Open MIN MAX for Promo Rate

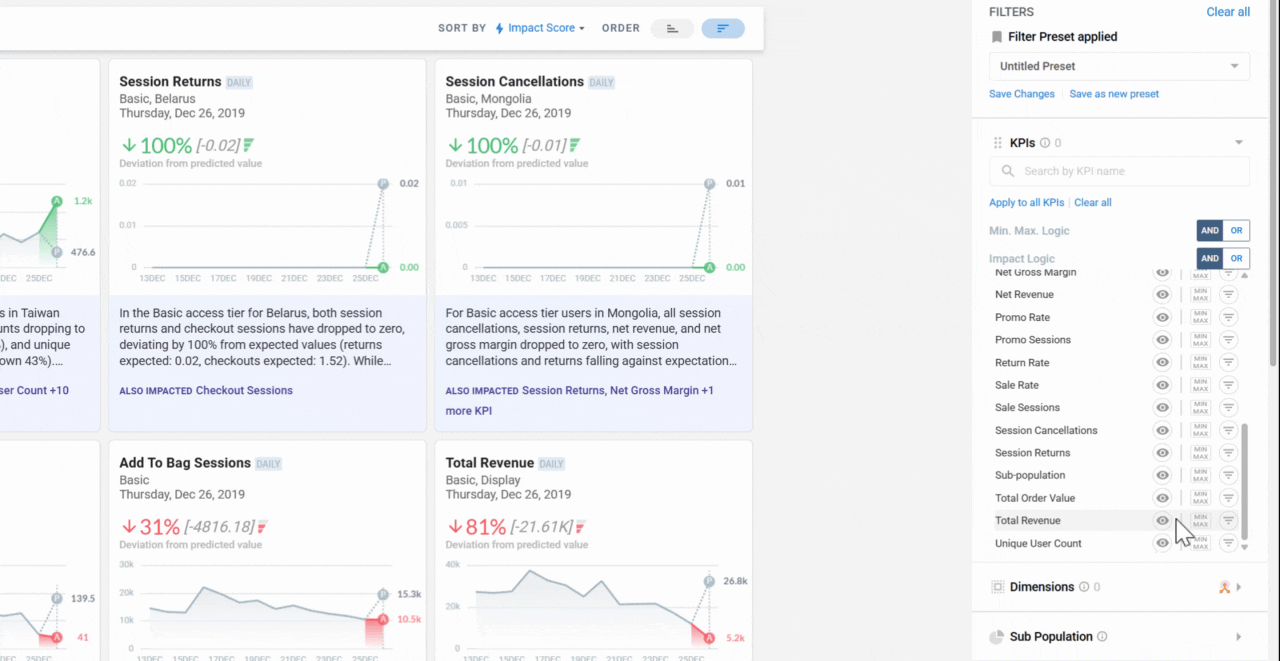click(x=1201, y=317)
